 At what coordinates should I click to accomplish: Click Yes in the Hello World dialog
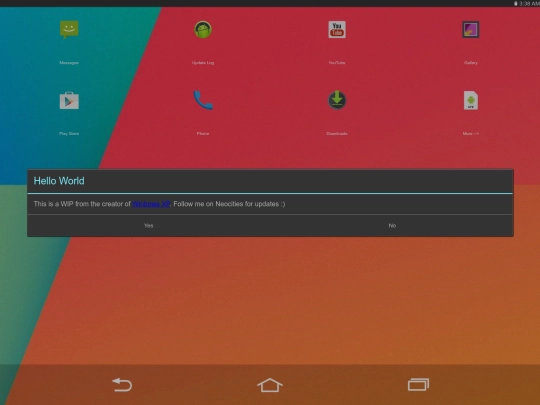[148, 226]
